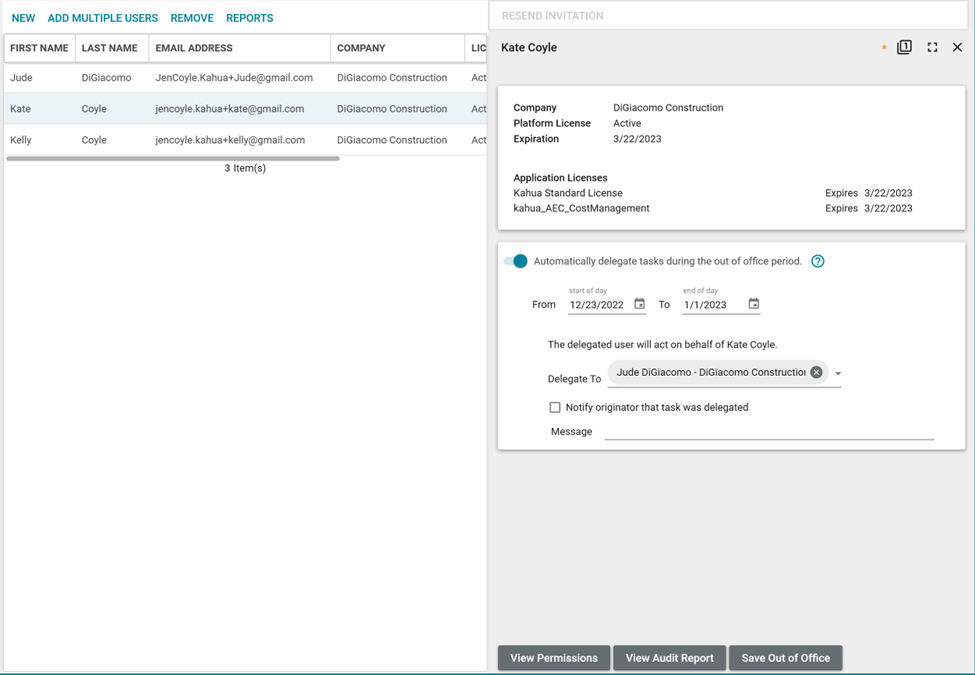Remove Jude DiGiacomo delegate chip
The image size is (975, 675).
[816, 372]
